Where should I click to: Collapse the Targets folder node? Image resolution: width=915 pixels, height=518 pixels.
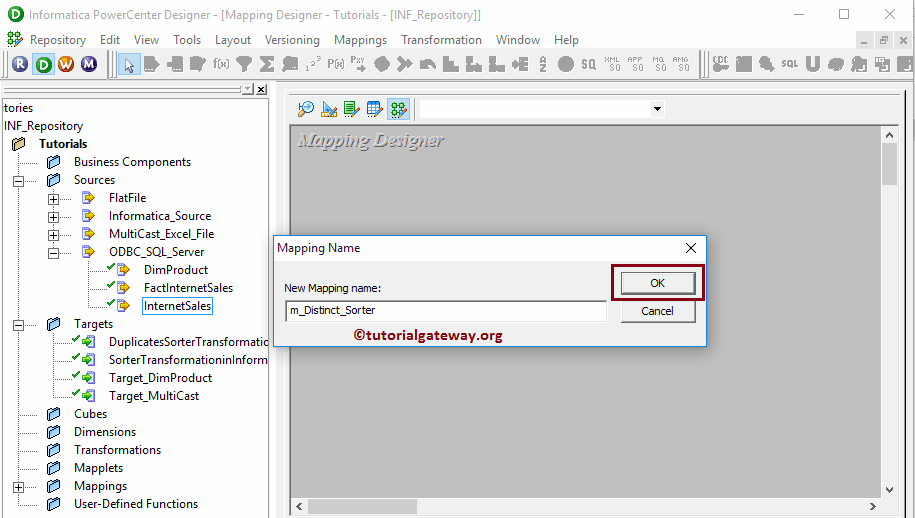pos(19,325)
